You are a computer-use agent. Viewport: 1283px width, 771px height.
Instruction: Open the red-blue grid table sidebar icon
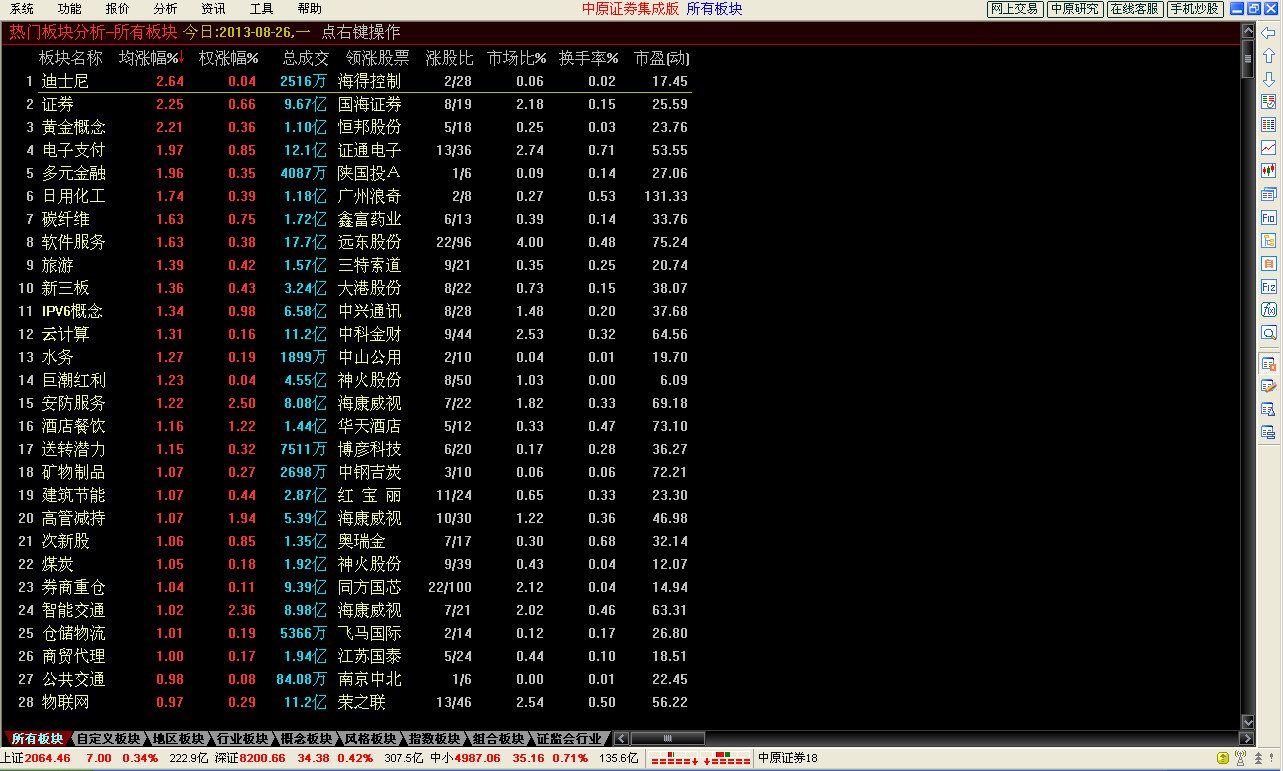pos(1268,125)
